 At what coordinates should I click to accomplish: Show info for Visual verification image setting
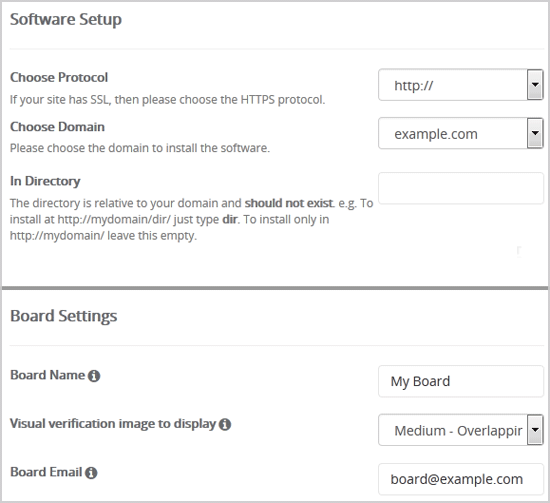(x=225, y=424)
